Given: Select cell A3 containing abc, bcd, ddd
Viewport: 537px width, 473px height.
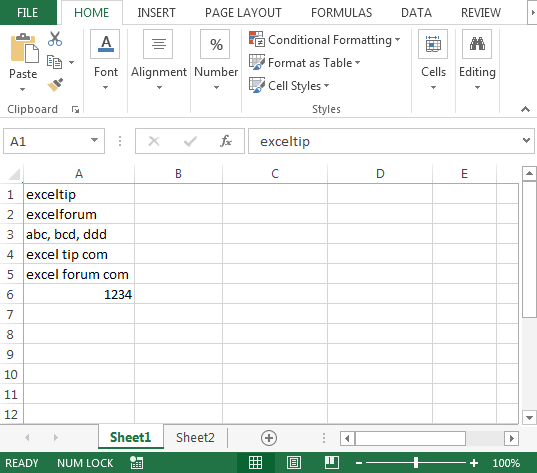Looking at the screenshot, I should (x=79, y=234).
